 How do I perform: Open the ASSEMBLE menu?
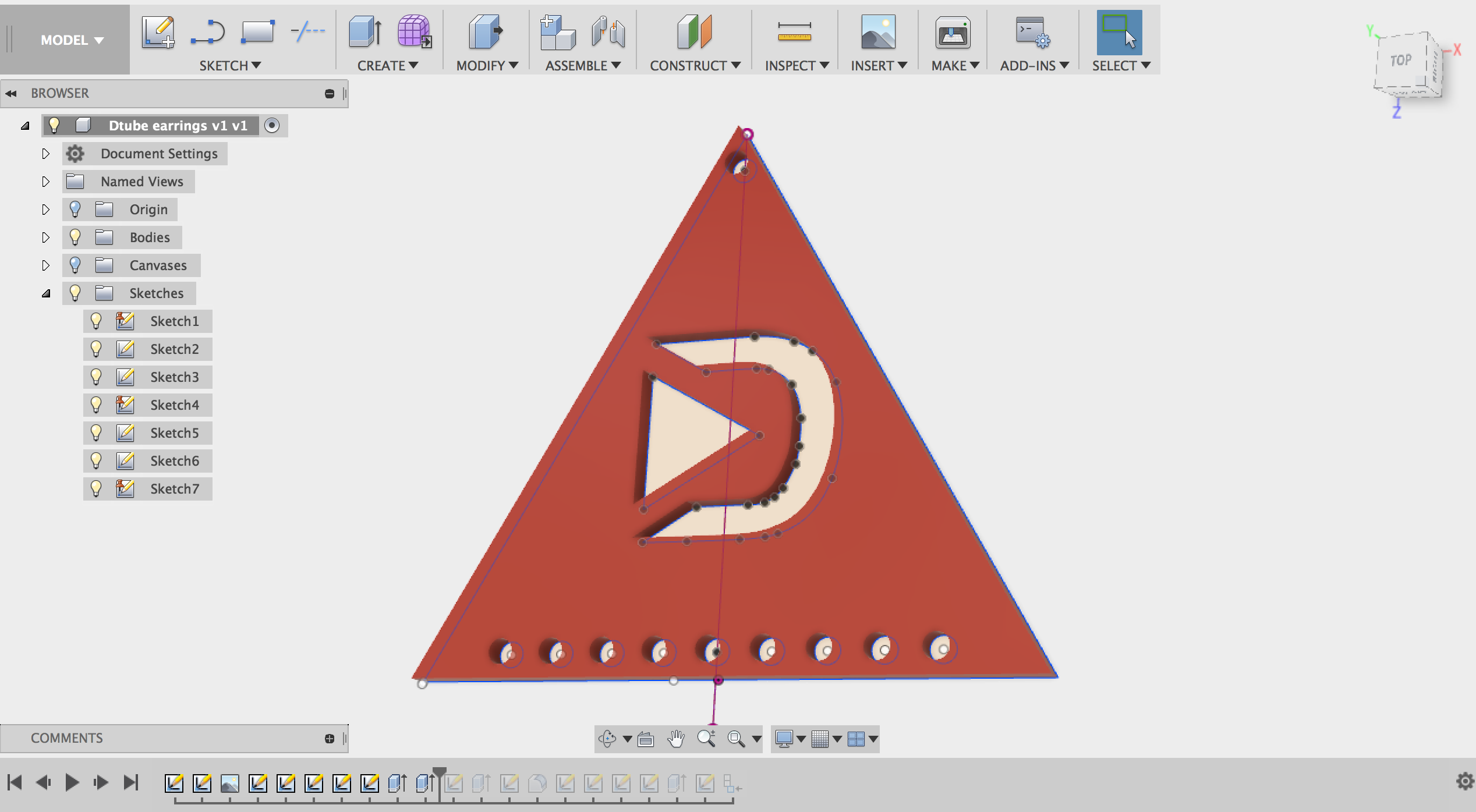point(583,66)
